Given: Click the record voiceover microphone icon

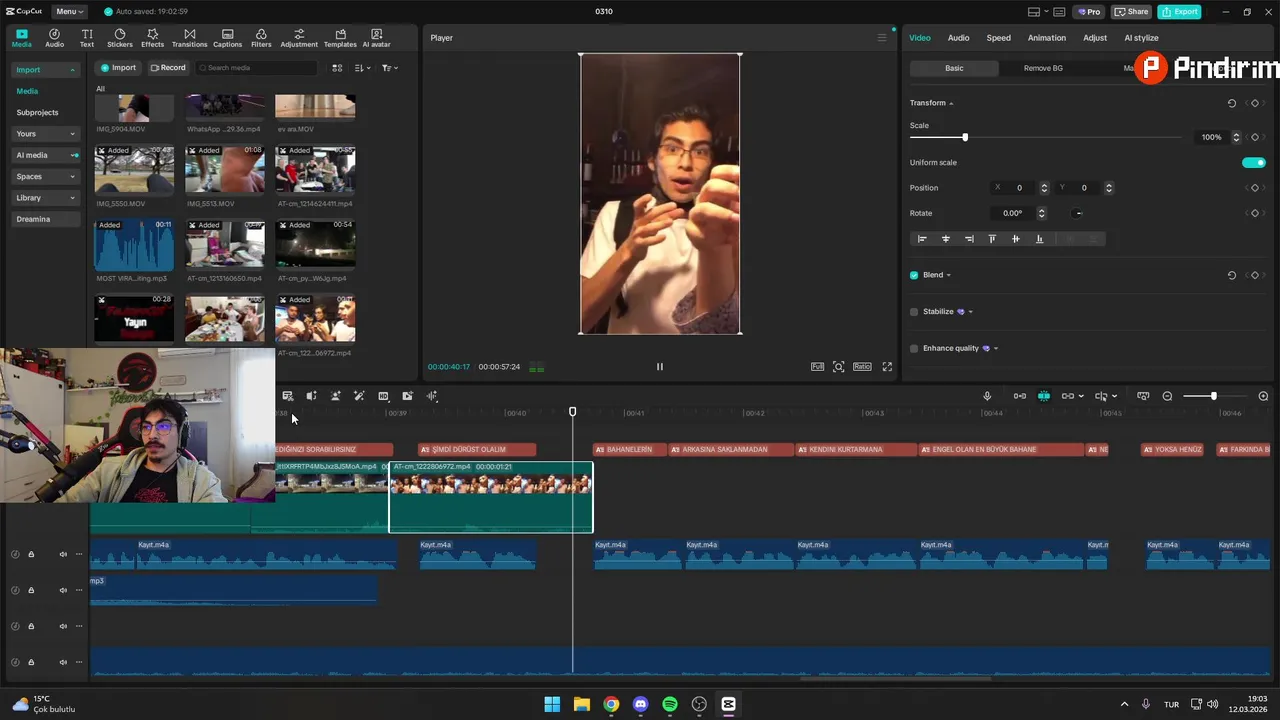Looking at the screenshot, I should pos(987,396).
